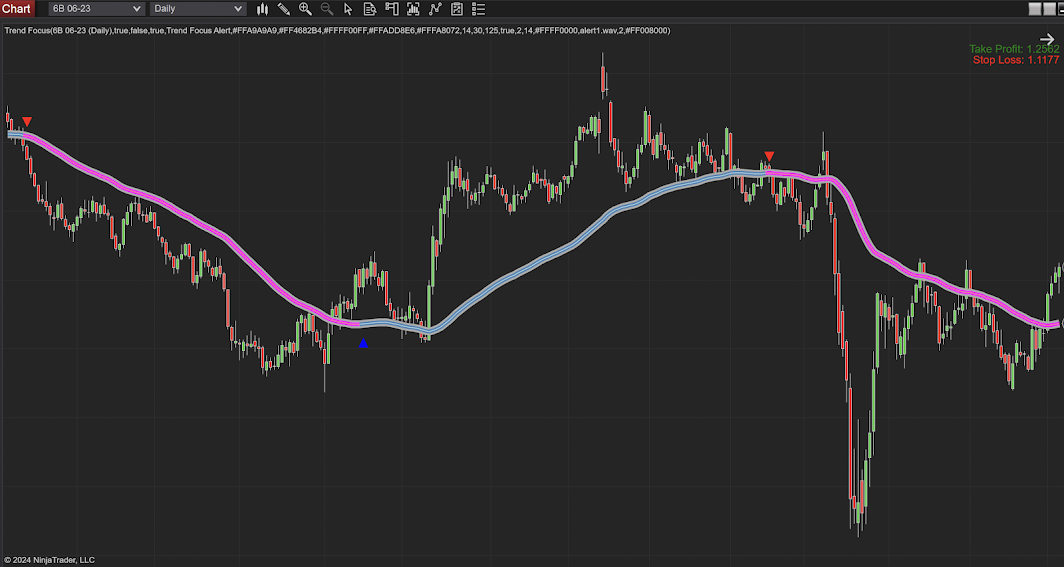Select the Chart tab
1064x567 pixels.
(x=17, y=9)
